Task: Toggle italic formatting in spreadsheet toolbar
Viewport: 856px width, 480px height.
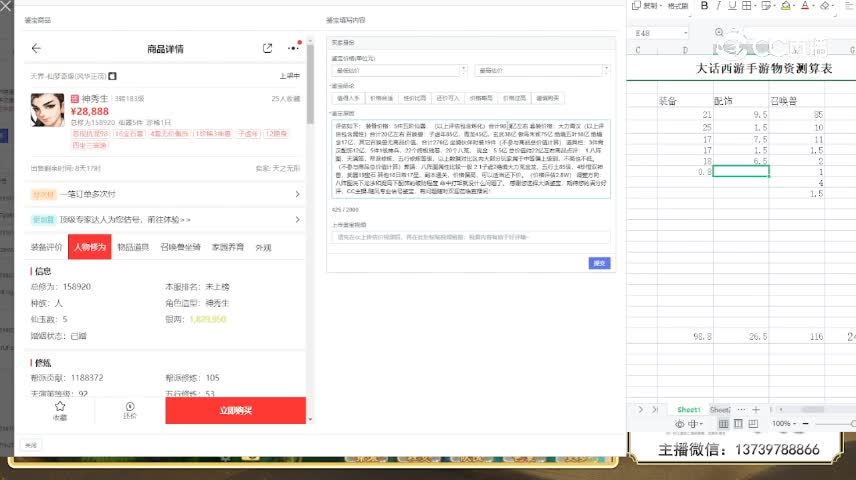Action: click(720, 6)
